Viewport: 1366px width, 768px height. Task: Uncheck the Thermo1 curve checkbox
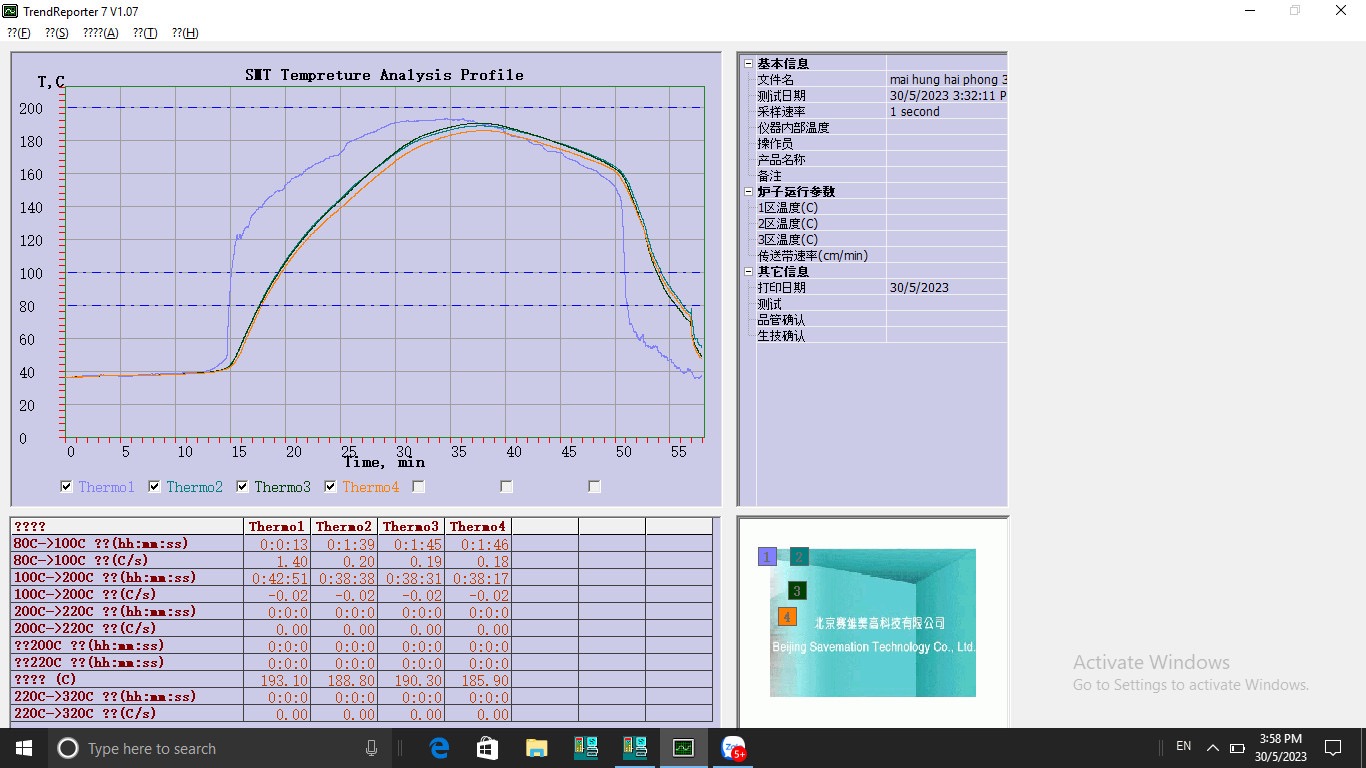point(67,487)
